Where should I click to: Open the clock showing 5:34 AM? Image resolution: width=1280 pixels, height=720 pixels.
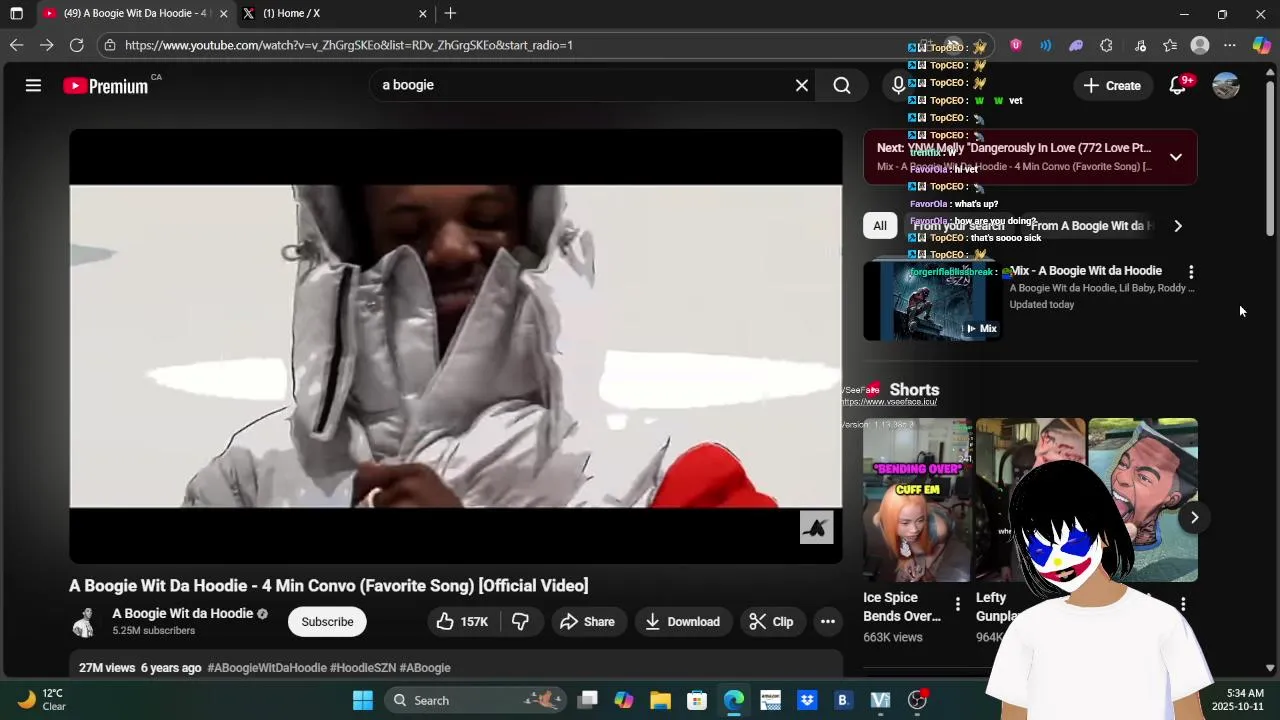click(x=1237, y=700)
